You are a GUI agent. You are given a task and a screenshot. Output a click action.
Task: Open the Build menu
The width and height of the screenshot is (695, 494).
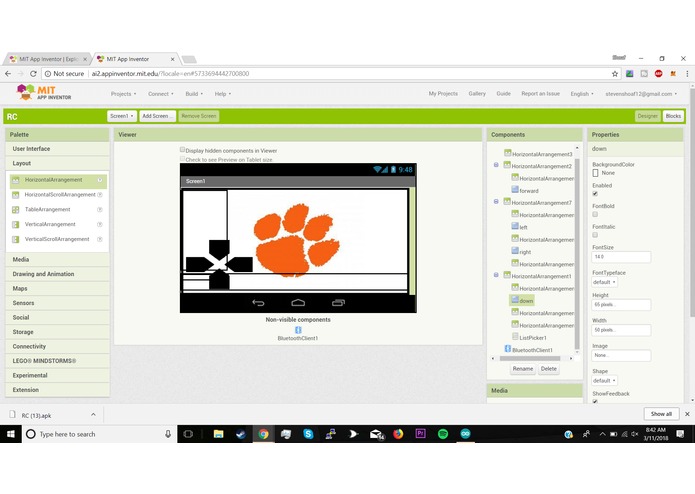coord(194,94)
